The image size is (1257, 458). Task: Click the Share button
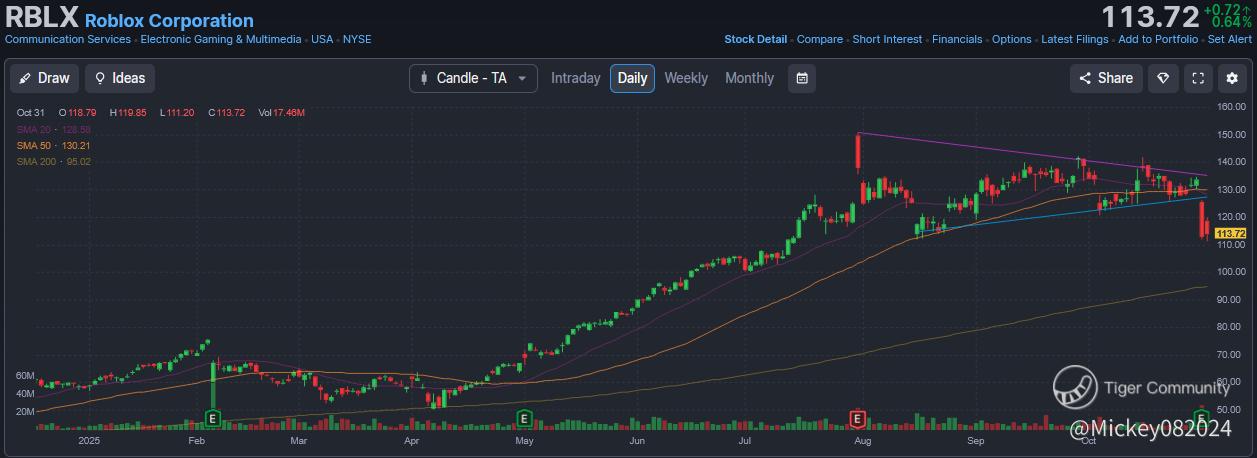[1105, 78]
